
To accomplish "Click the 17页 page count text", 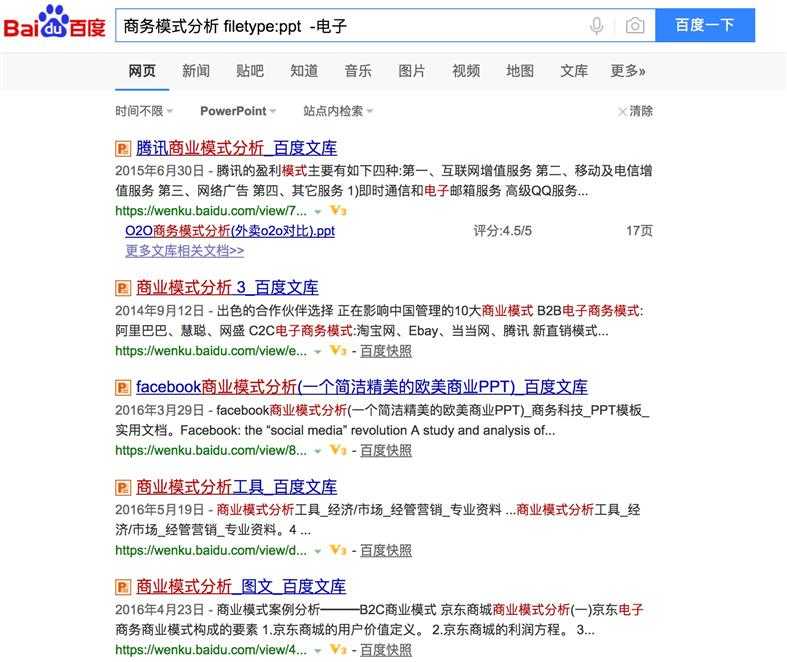I will click(x=639, y=231).
